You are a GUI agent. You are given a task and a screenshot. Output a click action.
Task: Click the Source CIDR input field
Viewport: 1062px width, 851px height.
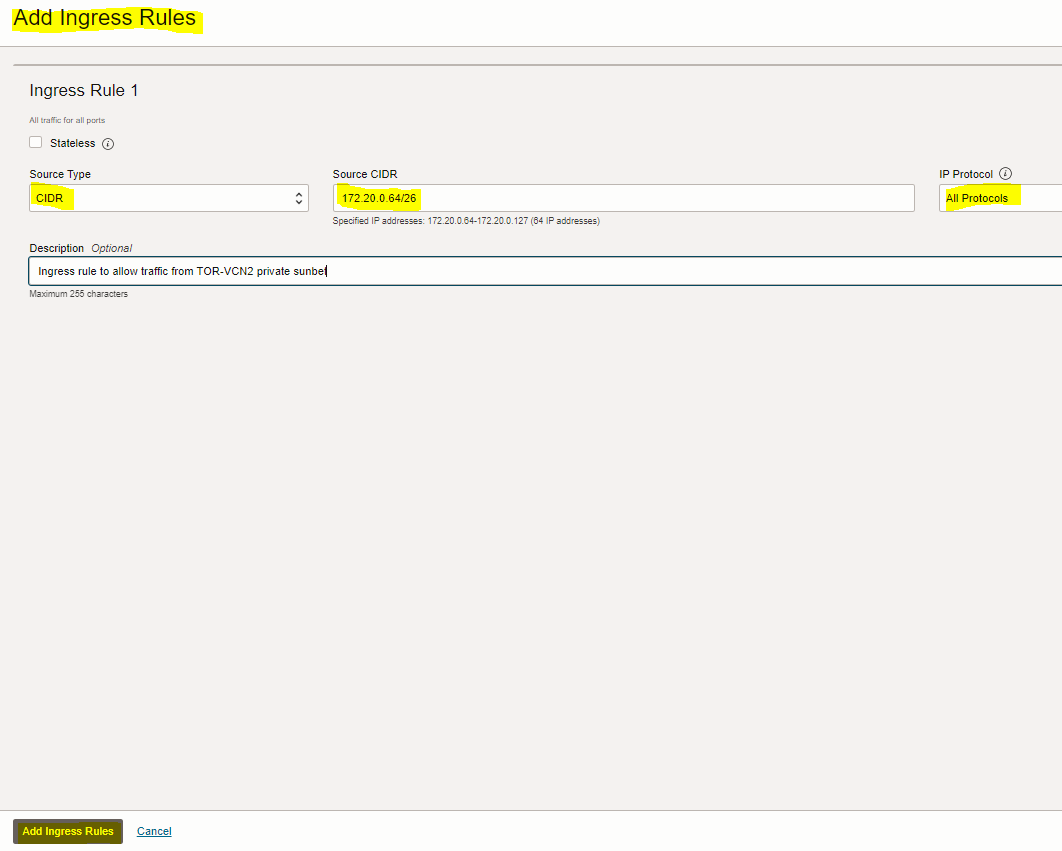[x=623, y=199]
